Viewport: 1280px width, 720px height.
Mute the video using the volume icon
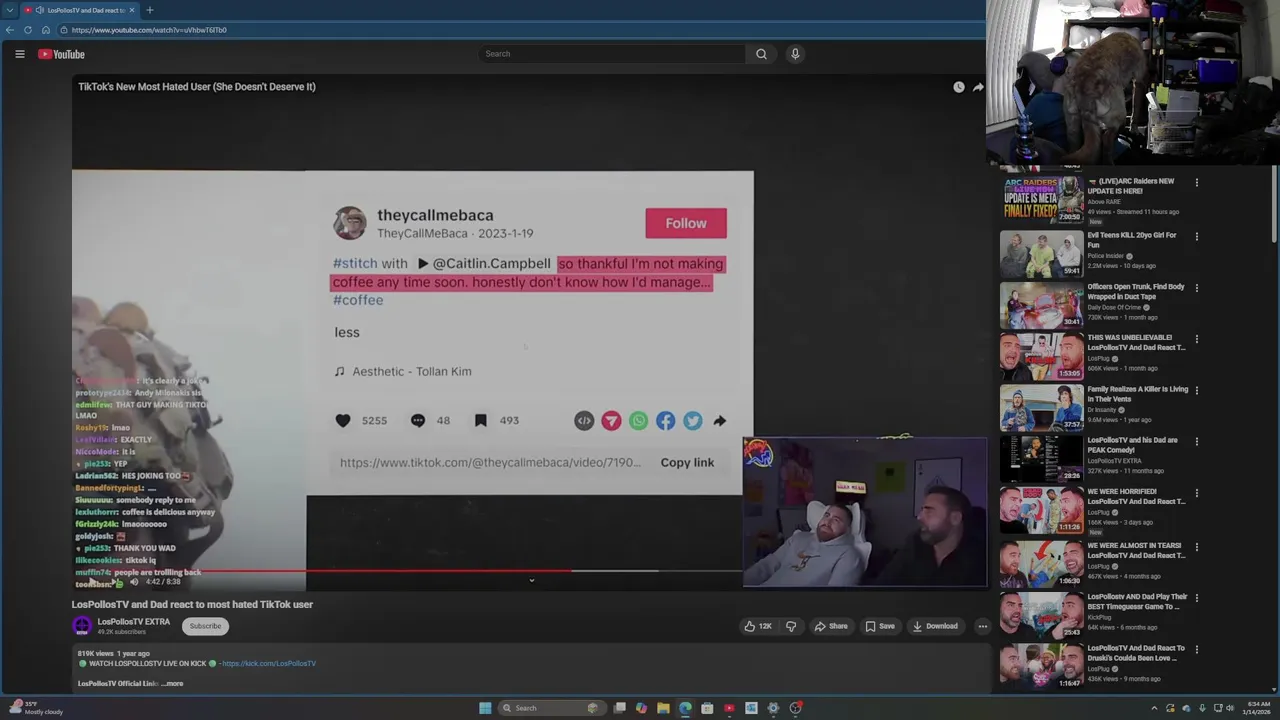(134, 581)
